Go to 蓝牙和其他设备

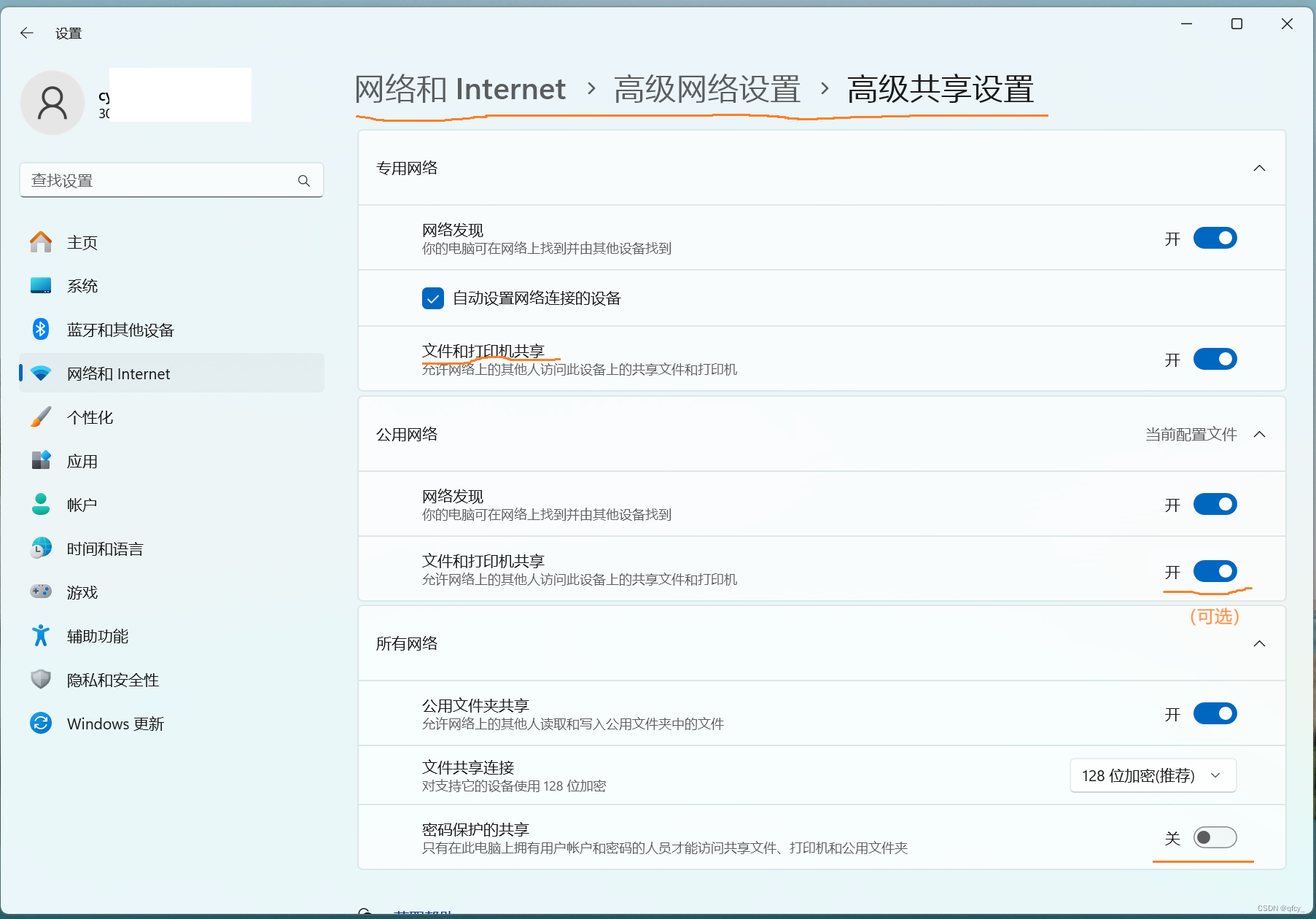click(171, 330)
